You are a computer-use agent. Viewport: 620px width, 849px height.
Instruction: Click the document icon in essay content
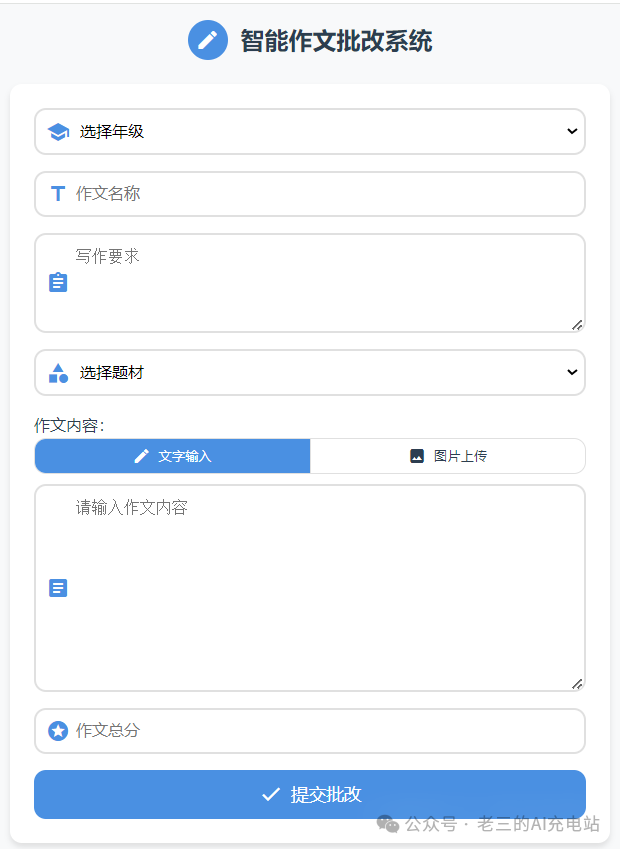coord(58,588)
